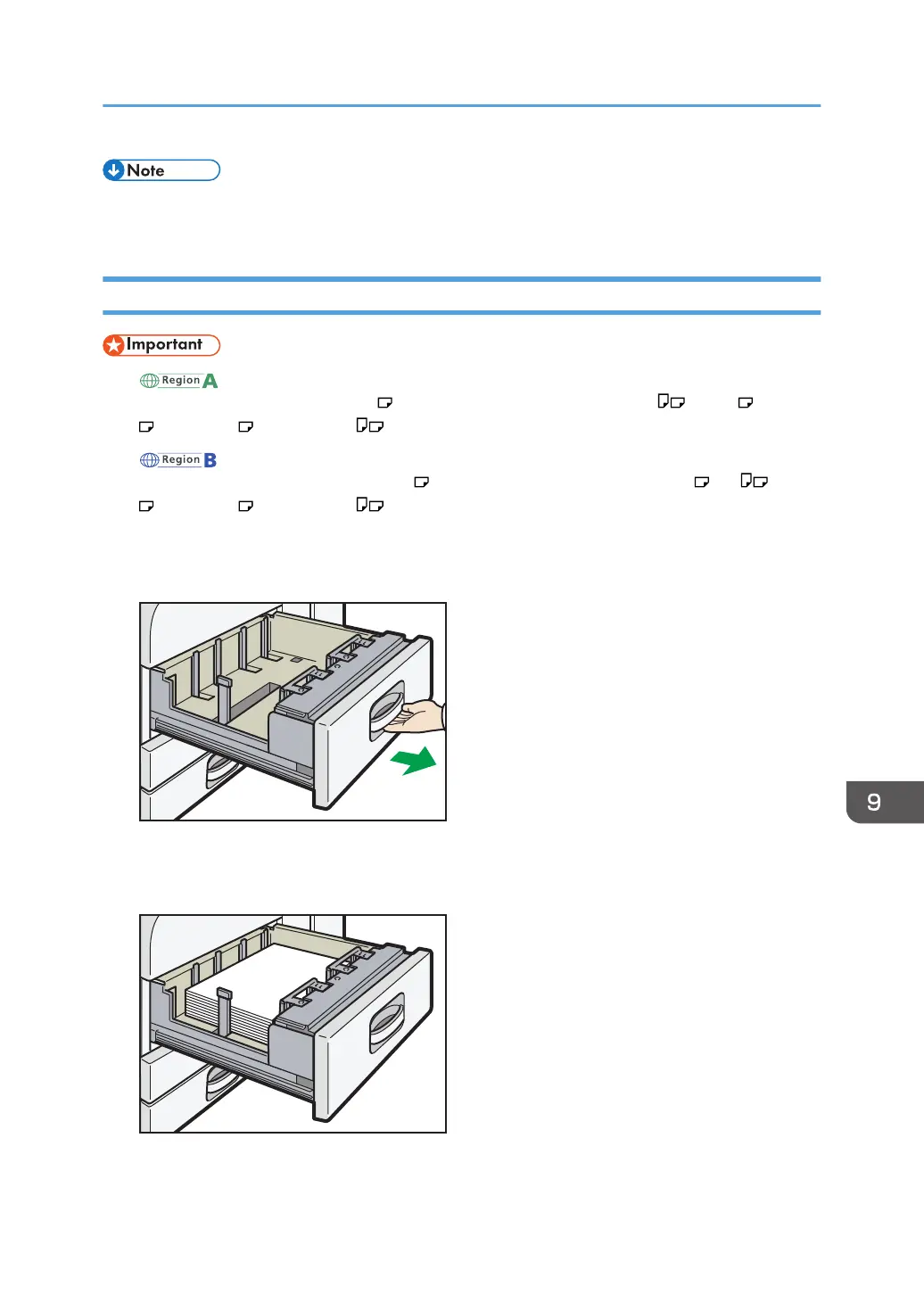Click the paper stack in second illustration
Image resolution: width=924 pixels, height=1311 pixels.
pos(259,990)
